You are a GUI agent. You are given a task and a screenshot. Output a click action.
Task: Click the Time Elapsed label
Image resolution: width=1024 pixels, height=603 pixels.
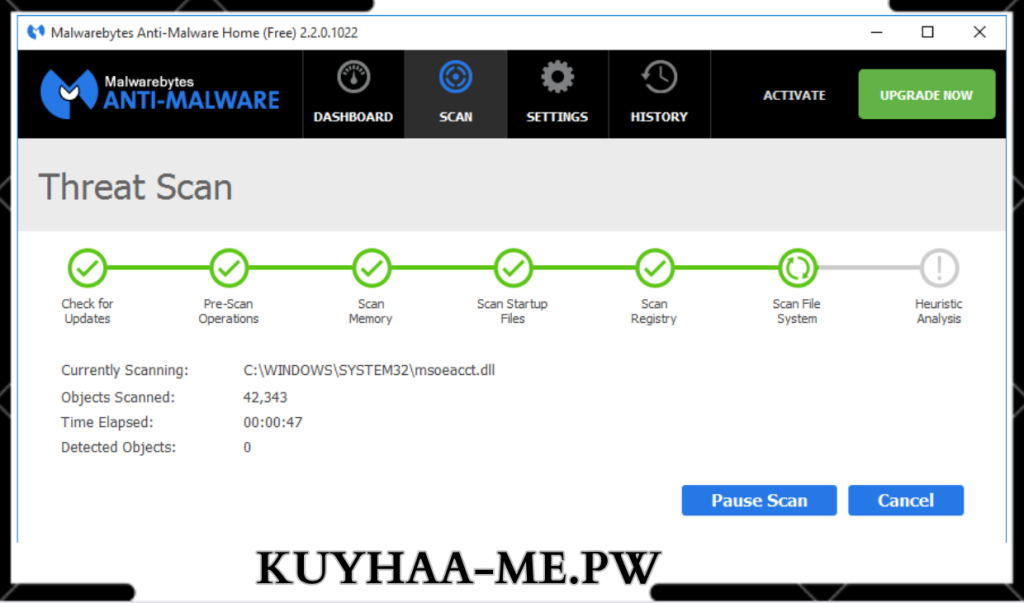tap(107, 422)
